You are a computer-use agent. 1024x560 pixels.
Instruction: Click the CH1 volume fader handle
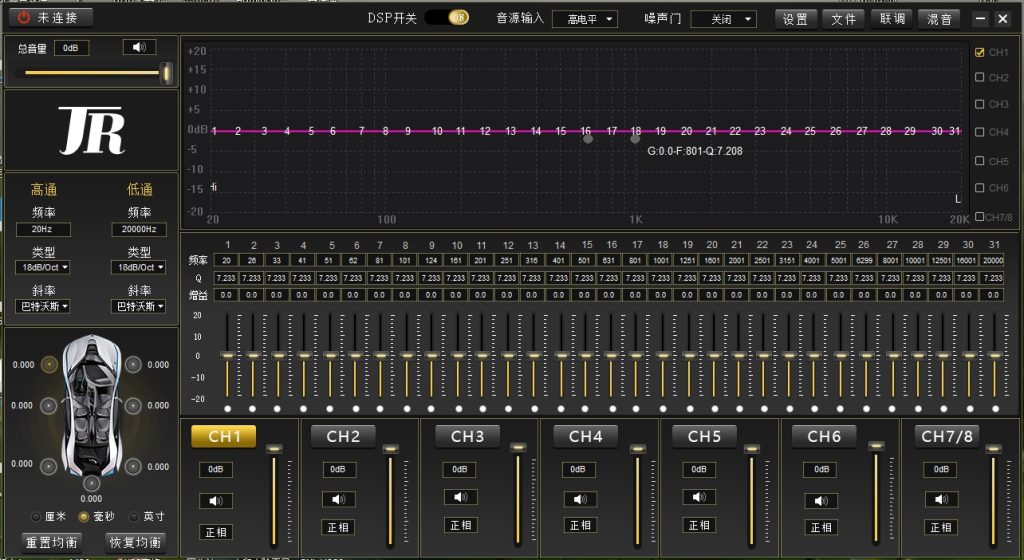pyautogui.click(x=274, y=449)
